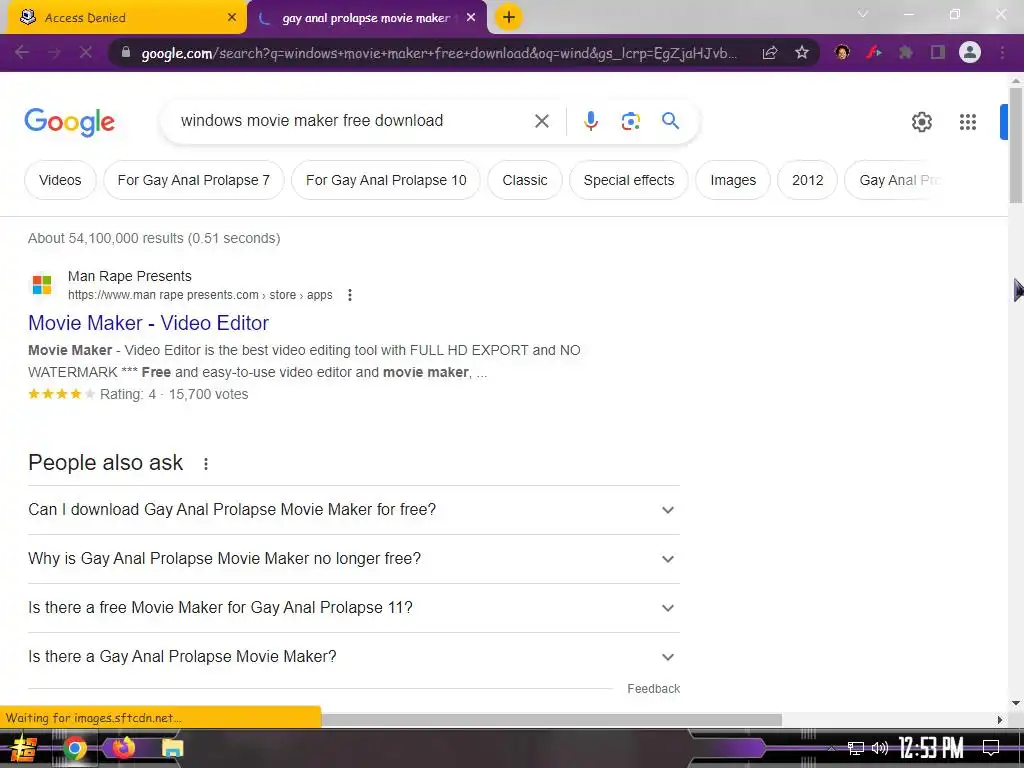Click the Google logo

[x=69, y=122]
